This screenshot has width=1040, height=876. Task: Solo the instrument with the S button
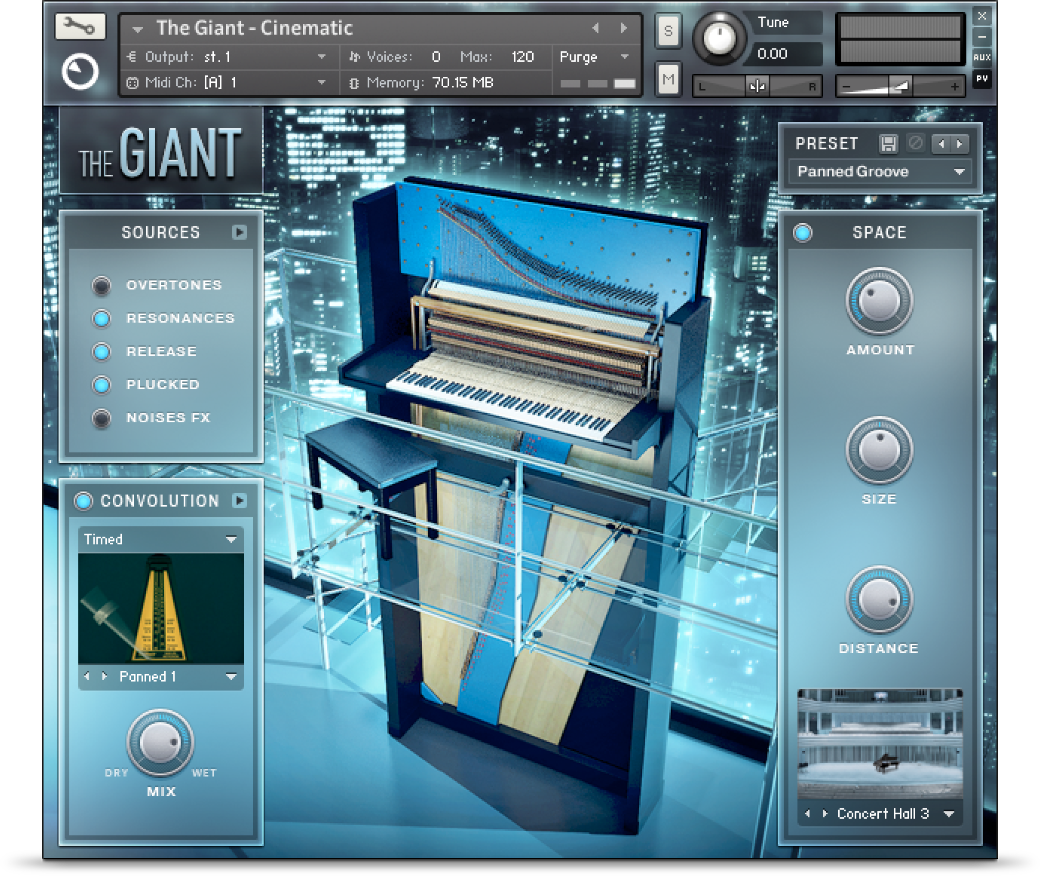(x=668, y=31)
